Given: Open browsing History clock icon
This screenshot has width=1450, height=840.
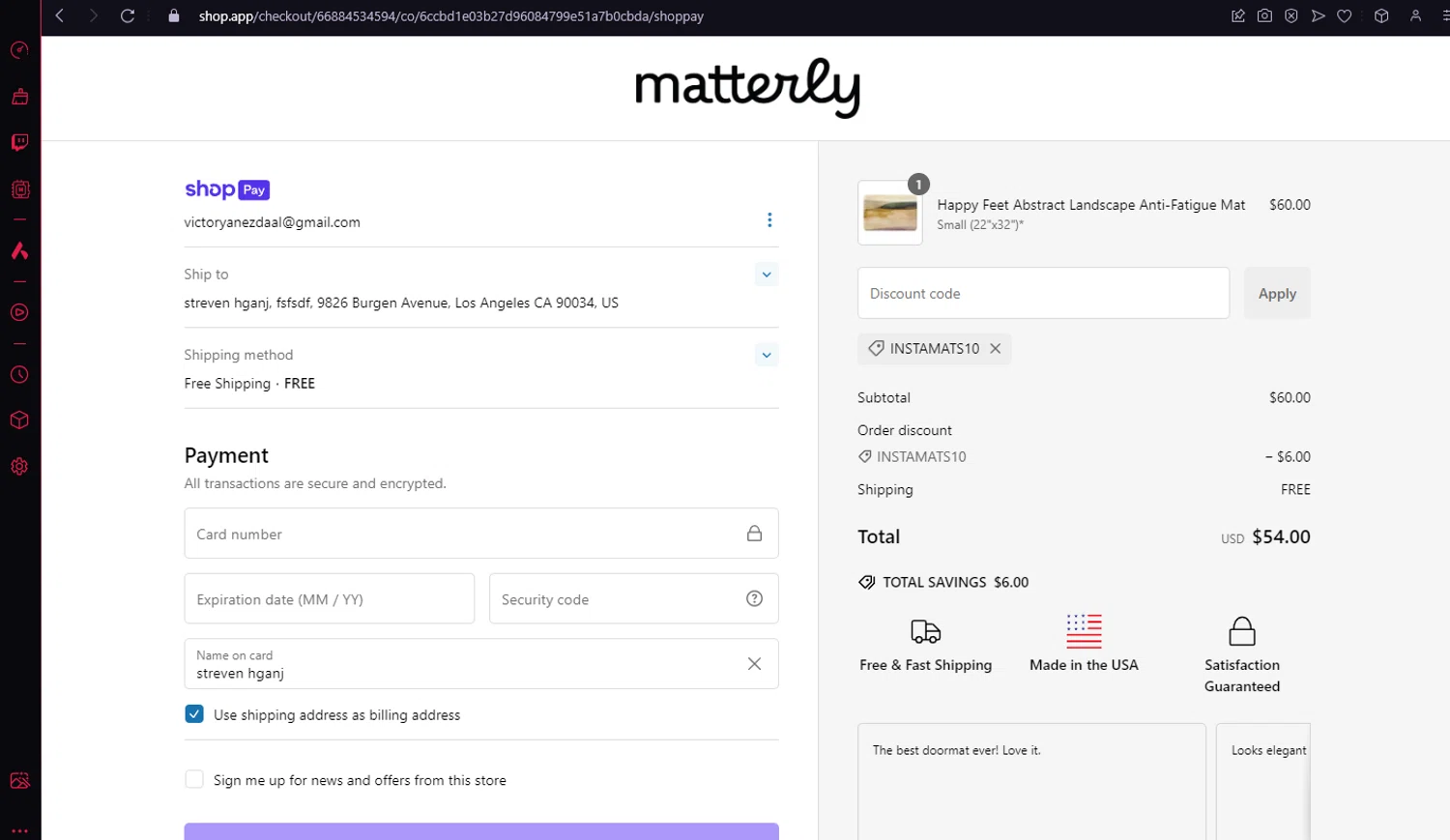Looking at the screenshot, I should tap(19, 374).
